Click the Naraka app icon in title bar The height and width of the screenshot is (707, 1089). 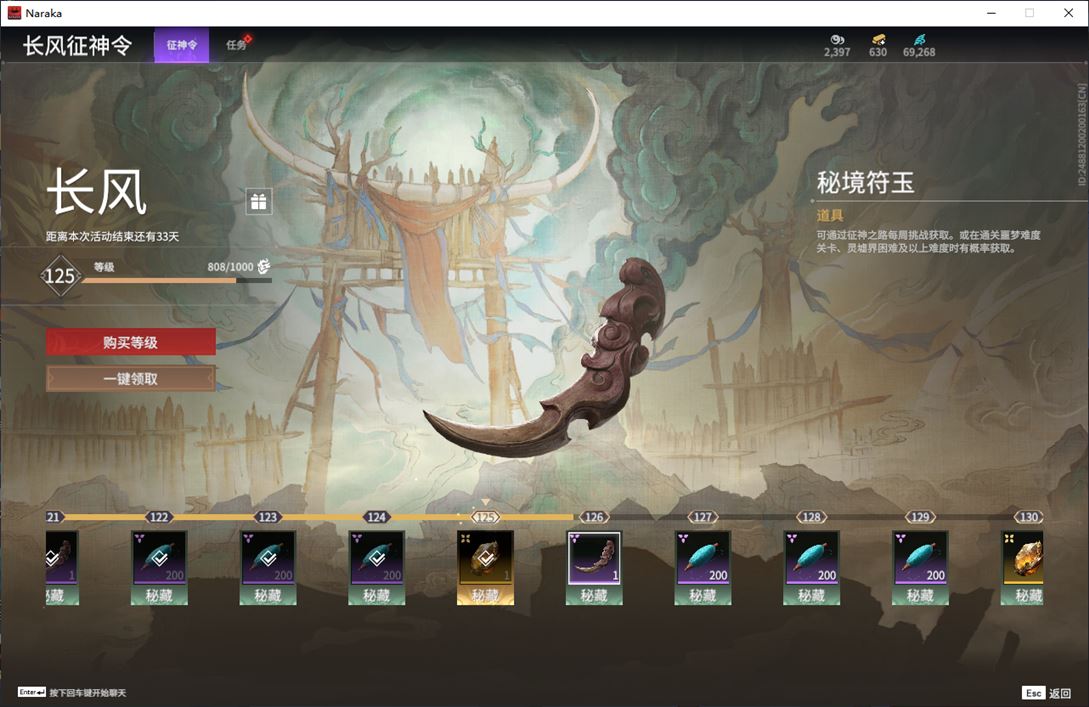coord(14,13)
